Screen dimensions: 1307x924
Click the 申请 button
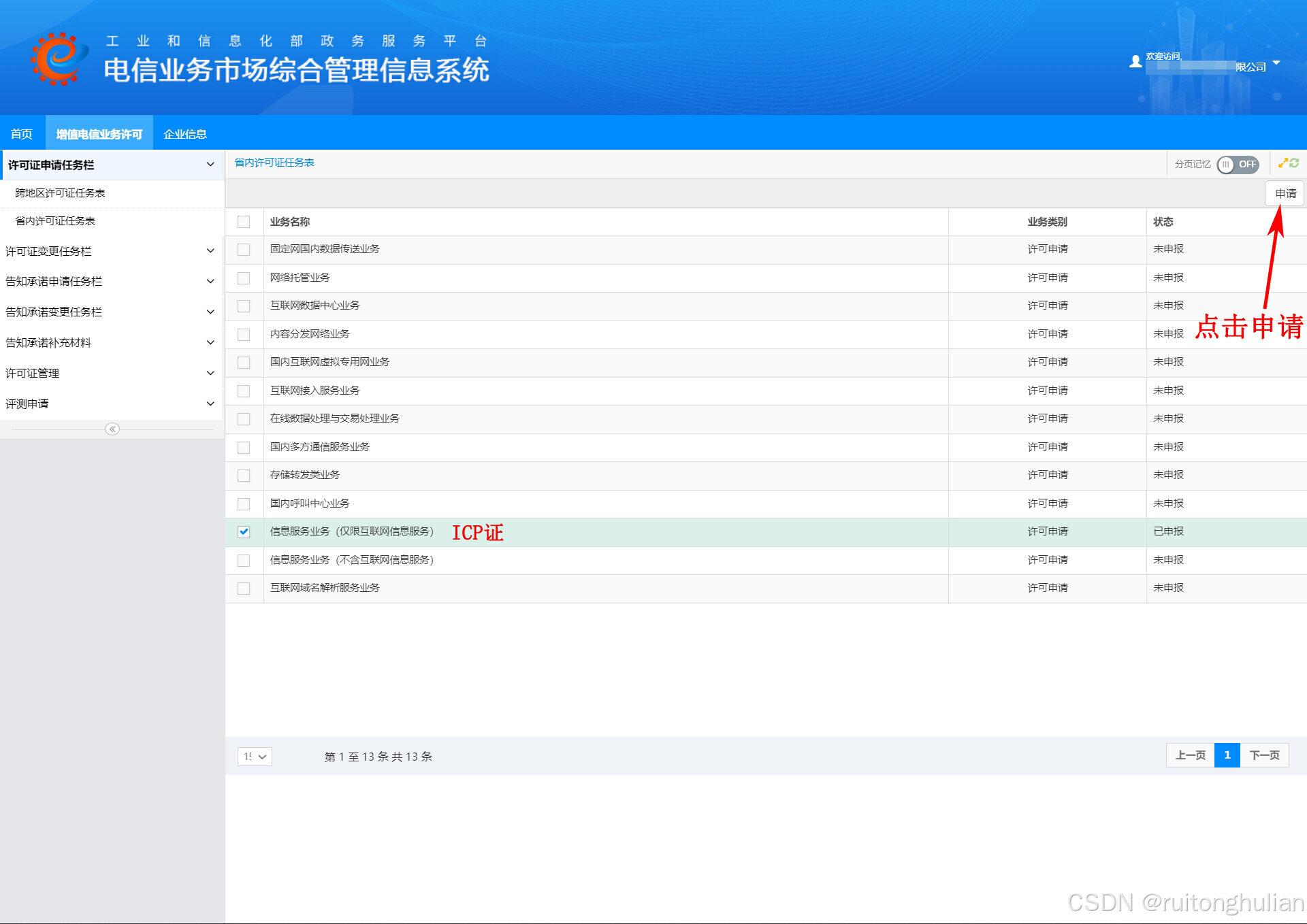tap(1285, 193)
